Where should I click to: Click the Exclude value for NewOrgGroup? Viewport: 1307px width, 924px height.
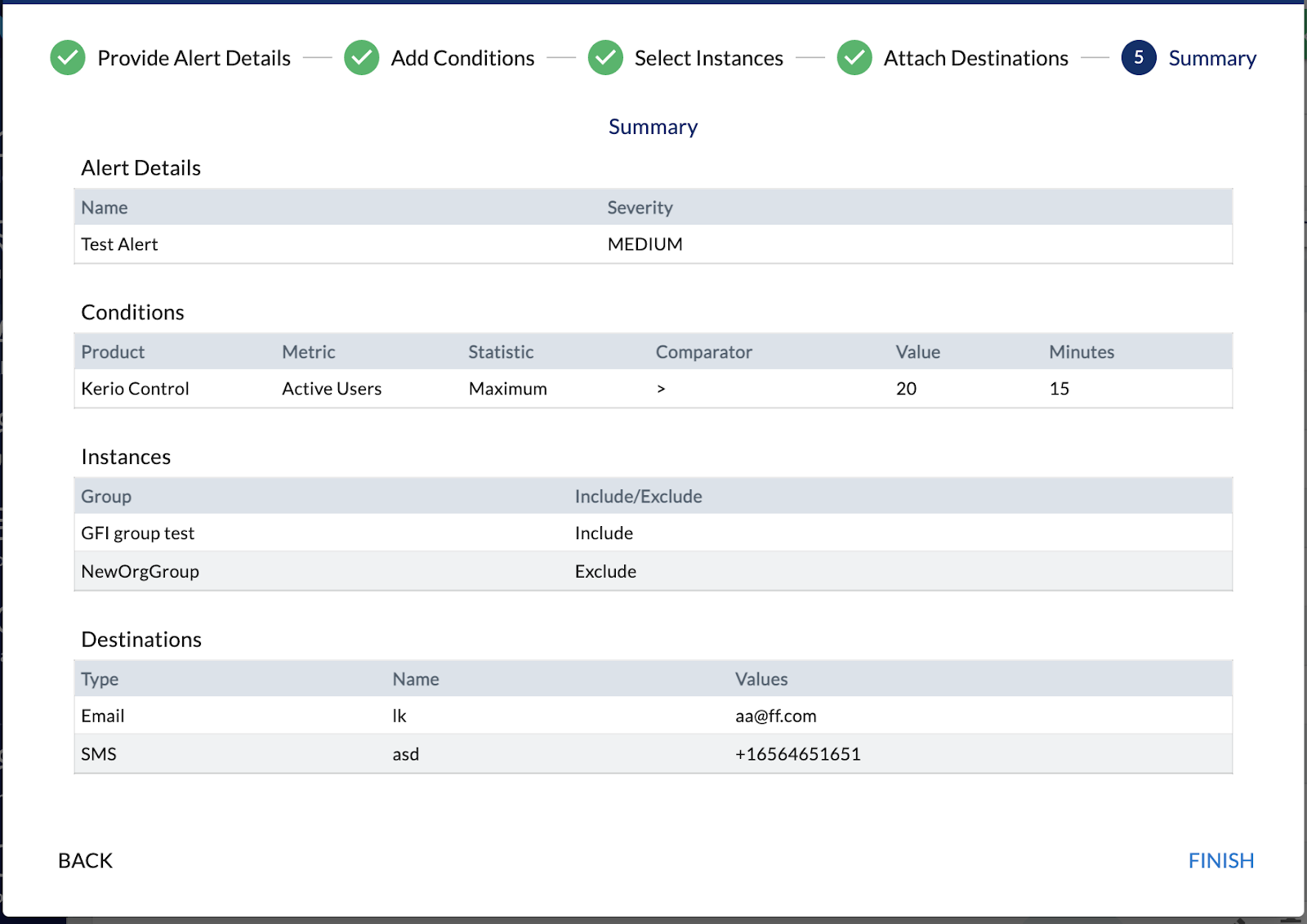(605, 572)
